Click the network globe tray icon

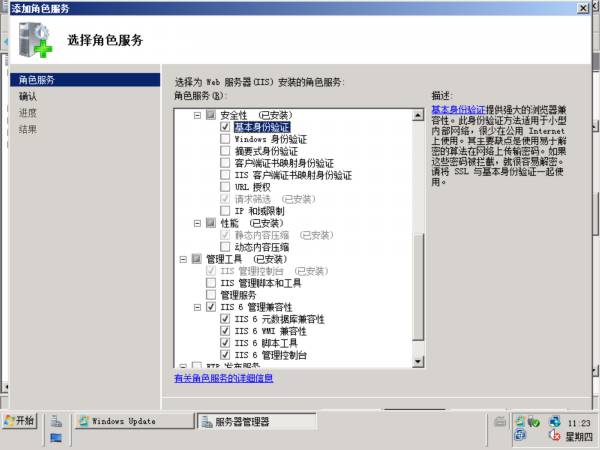555,422
